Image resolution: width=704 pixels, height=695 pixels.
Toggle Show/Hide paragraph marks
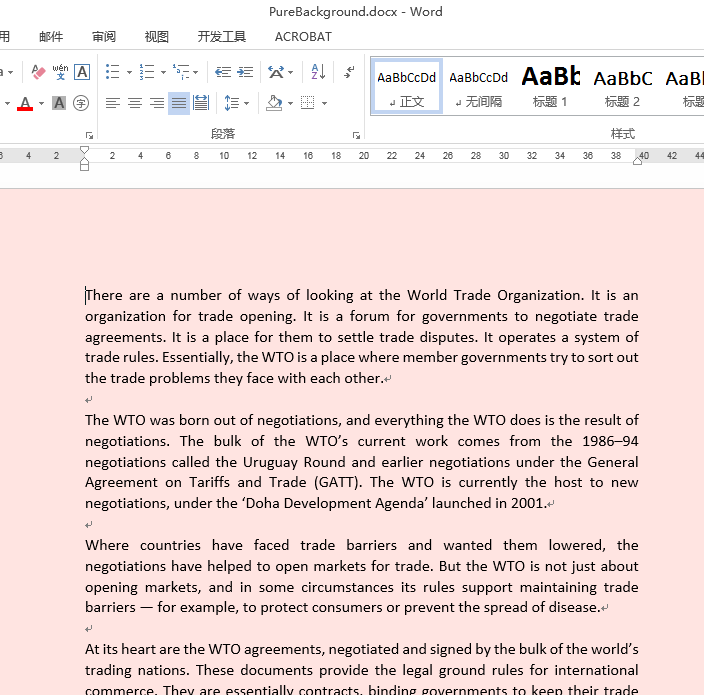pos(349,72)
